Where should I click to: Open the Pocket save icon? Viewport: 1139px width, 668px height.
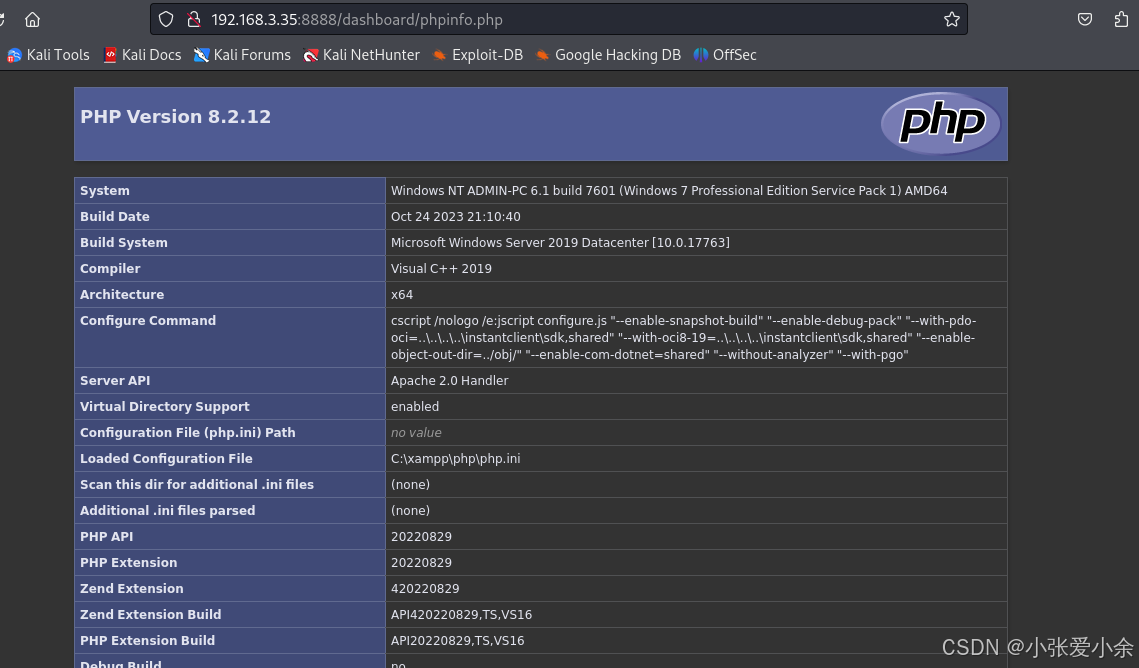[1085, 20]
